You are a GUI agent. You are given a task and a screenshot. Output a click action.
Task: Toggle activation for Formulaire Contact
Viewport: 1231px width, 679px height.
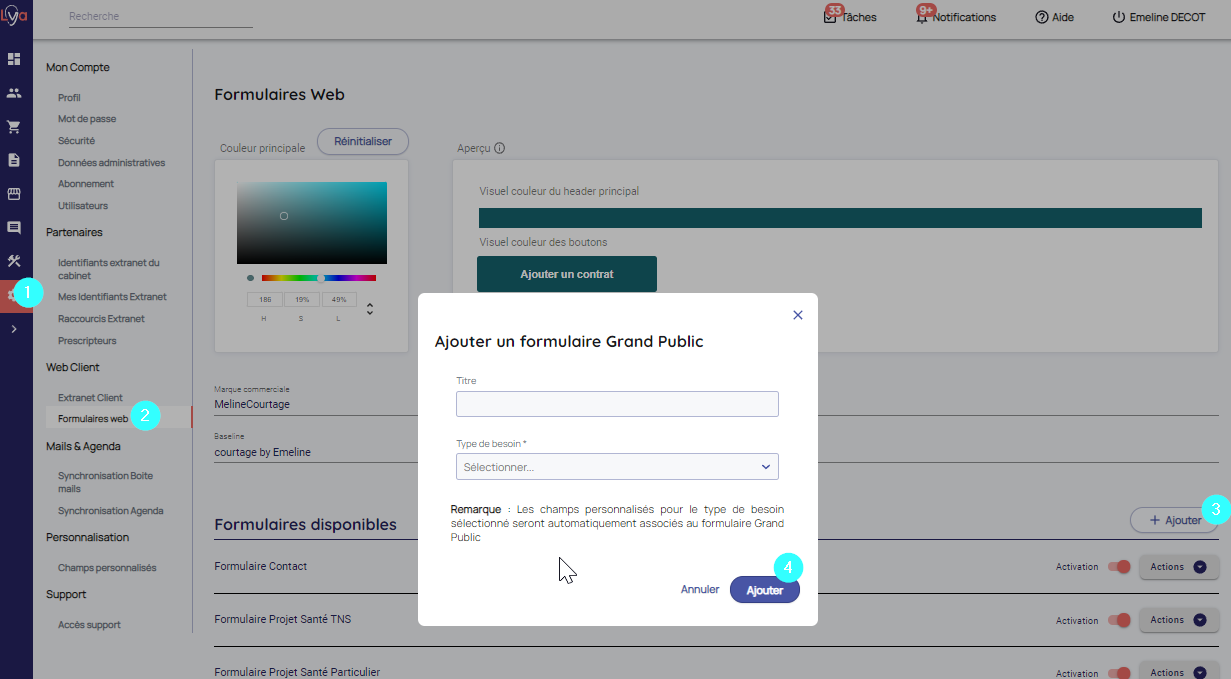click(1118, 567)
